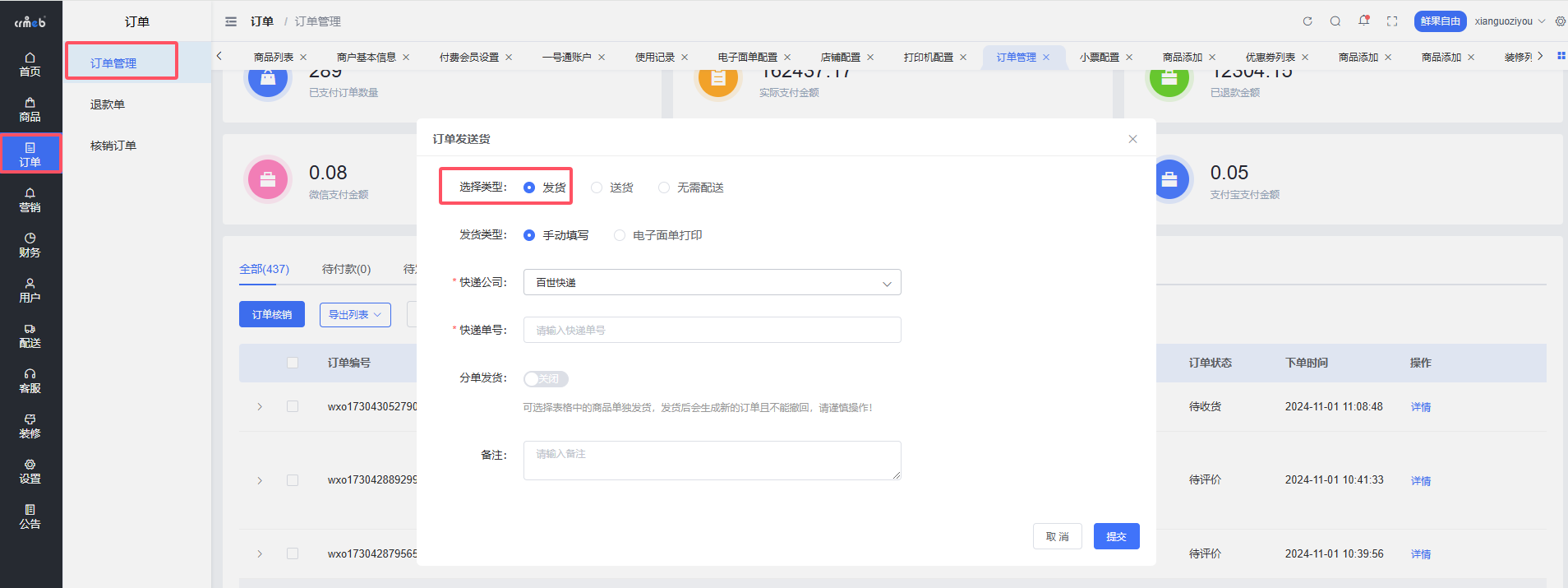Go to 财务 in left sidebar

point(30,245)
